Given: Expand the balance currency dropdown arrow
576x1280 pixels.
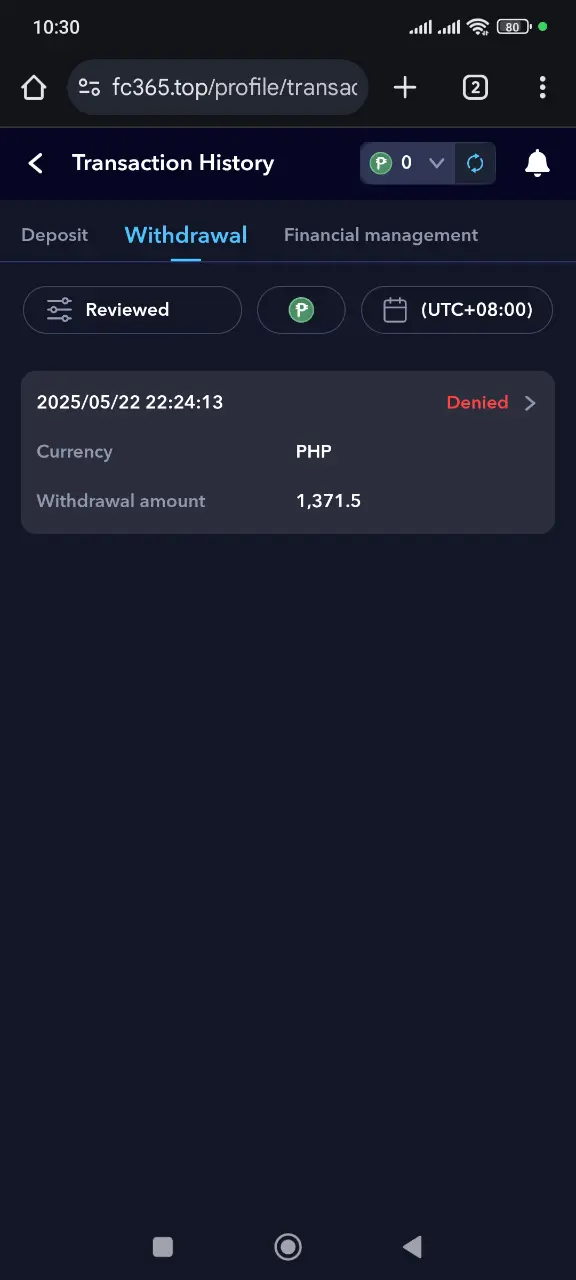Looking at the screenshot, I should [x=436, y=163].
